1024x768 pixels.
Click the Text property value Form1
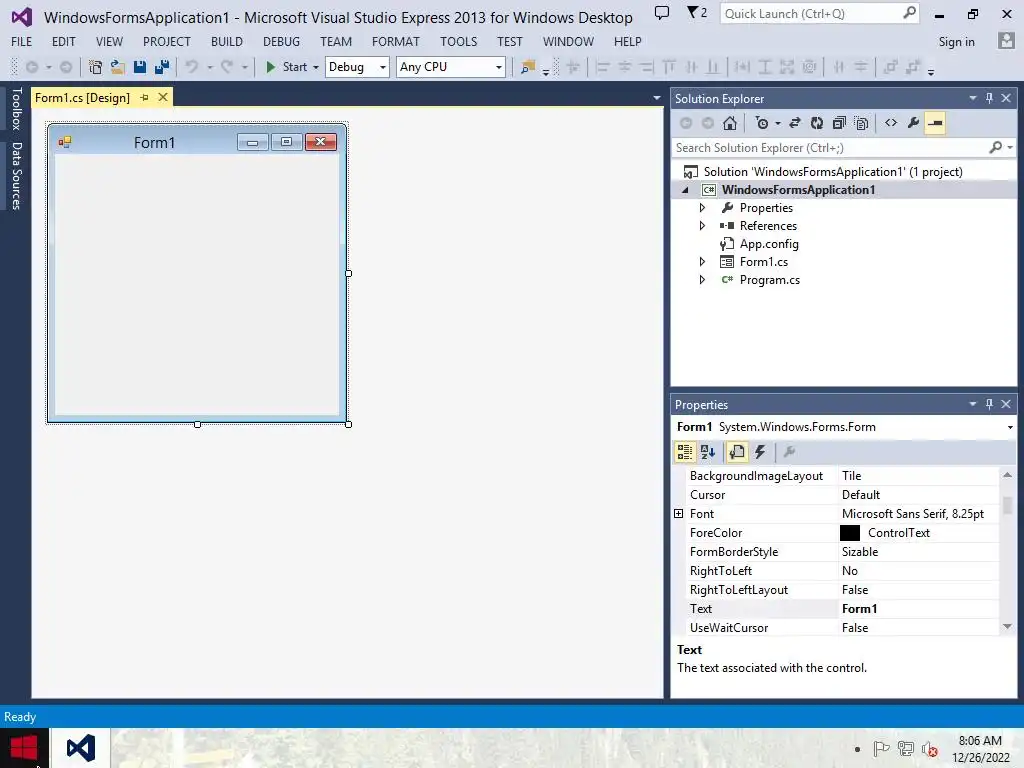tap(918, 609)
